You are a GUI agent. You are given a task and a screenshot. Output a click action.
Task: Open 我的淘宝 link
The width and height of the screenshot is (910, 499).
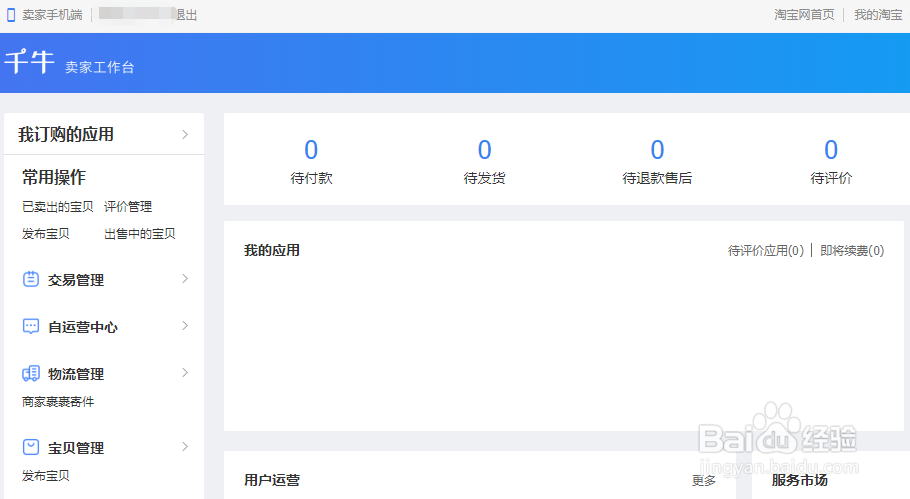pyautogui.click(x=878, y=15)
